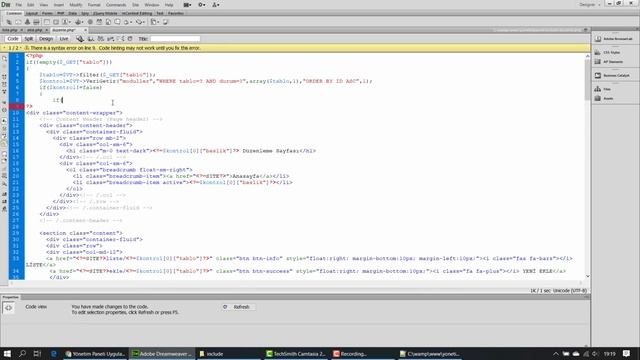The height and width of the screenshot is (360, 640).
Task: Open the Windows Start menu
Action: click(x=7, y=354)
